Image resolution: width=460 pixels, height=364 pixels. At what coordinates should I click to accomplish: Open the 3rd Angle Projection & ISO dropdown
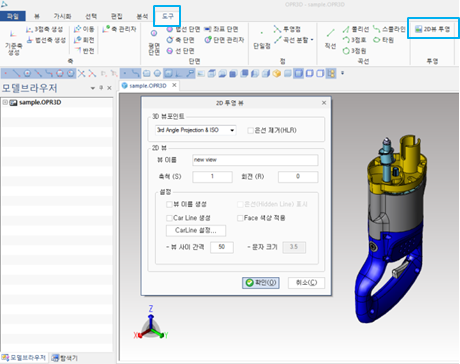pyautogui.click(x=196, y=130)
